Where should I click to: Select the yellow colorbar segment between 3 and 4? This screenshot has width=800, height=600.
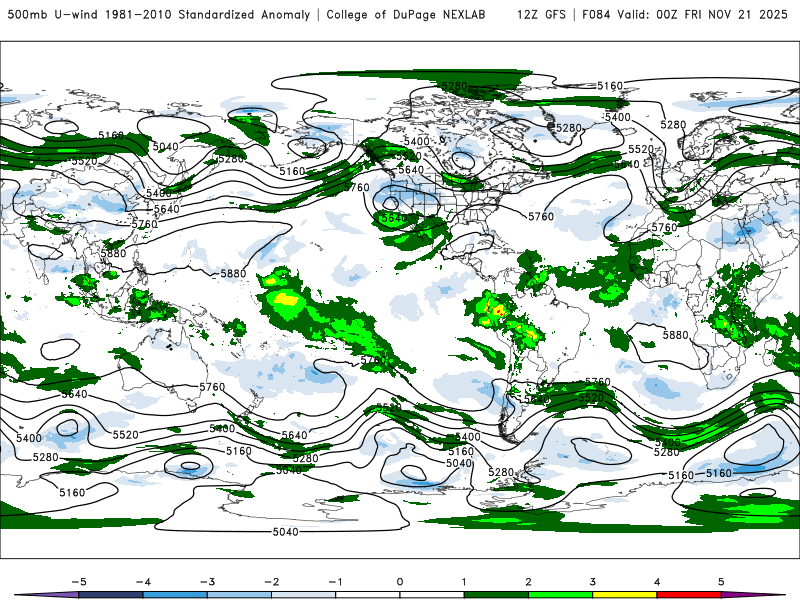[625, 595]
